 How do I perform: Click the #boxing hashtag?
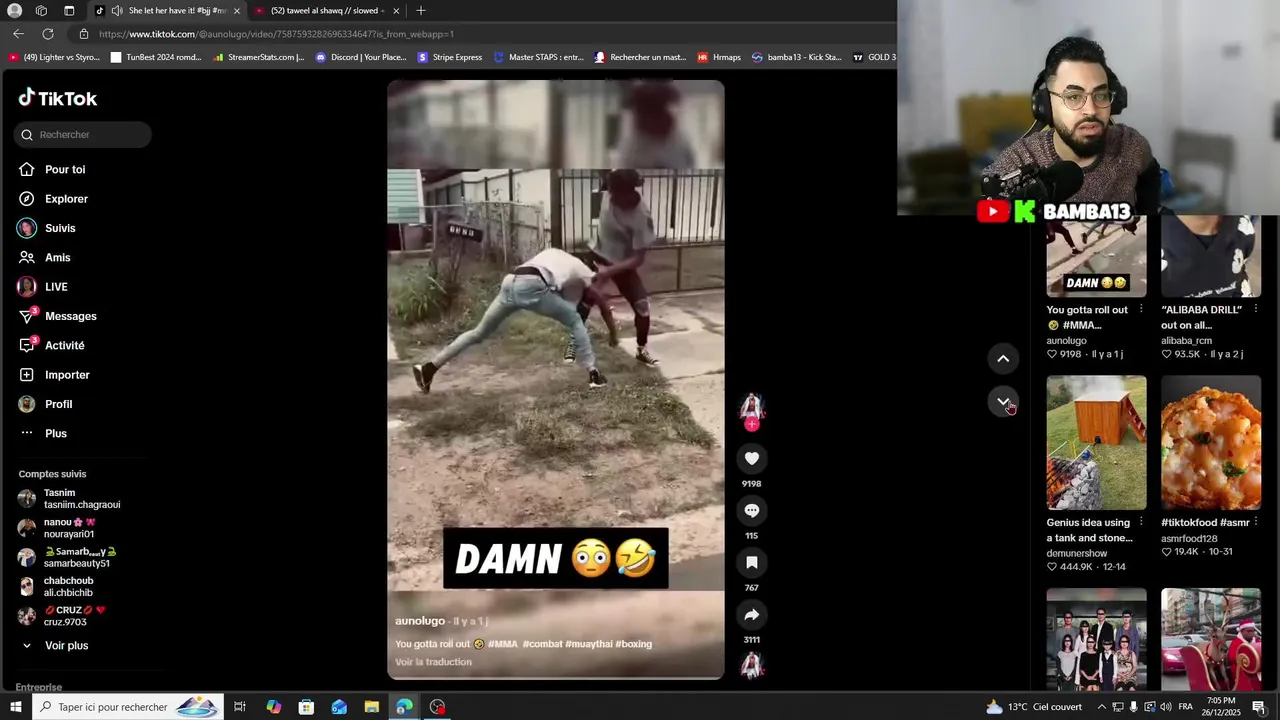pyautogui.click(x=634, y=644)
